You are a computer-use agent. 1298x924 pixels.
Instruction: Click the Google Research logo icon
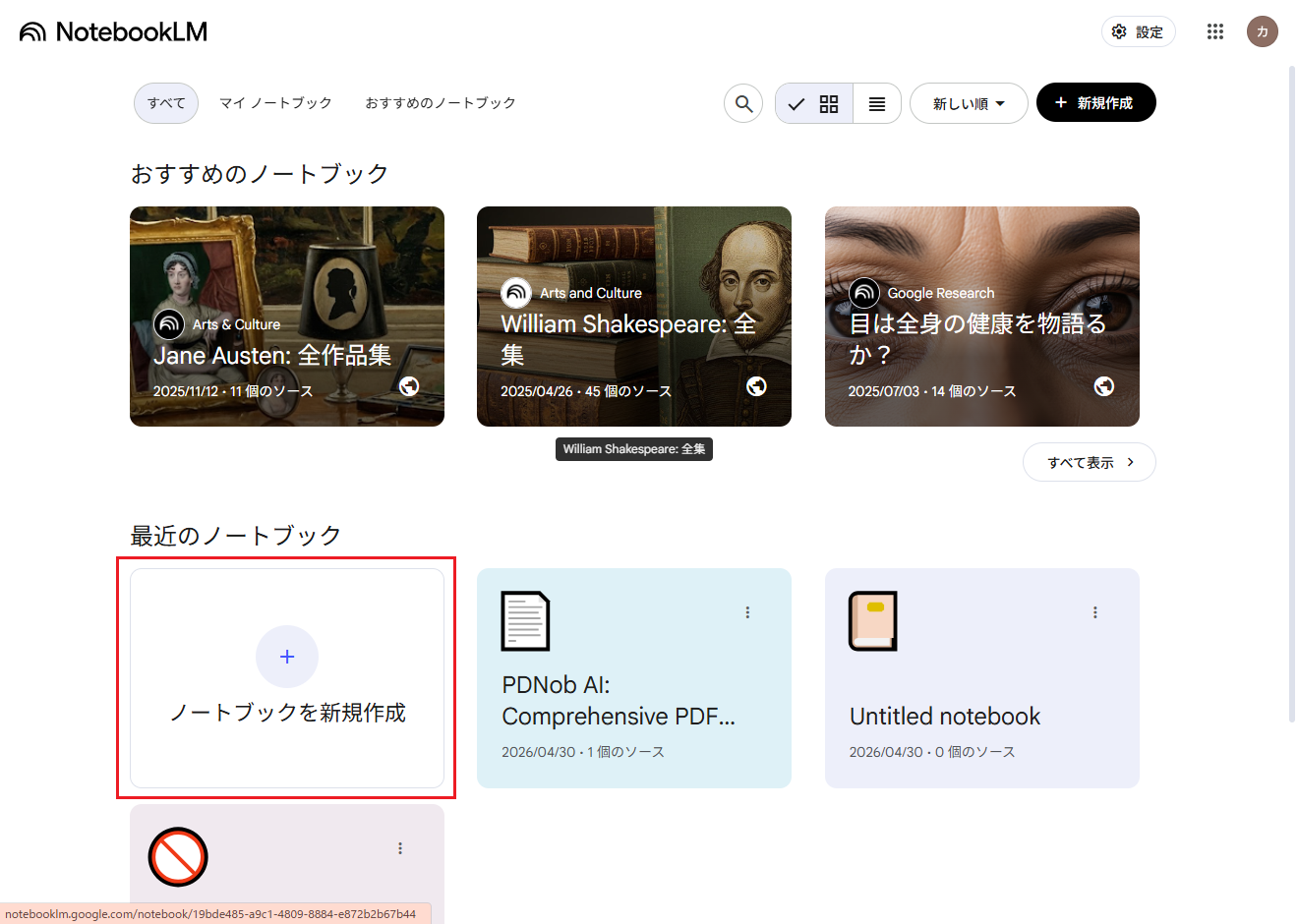(864, 293)
